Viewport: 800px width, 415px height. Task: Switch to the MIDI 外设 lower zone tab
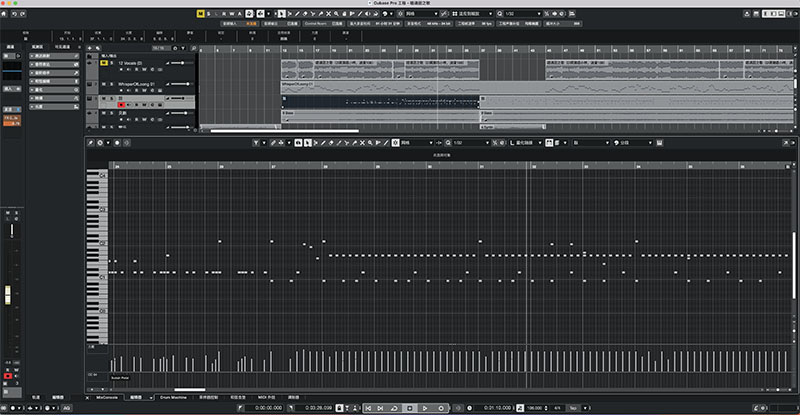tap(266, 397)
